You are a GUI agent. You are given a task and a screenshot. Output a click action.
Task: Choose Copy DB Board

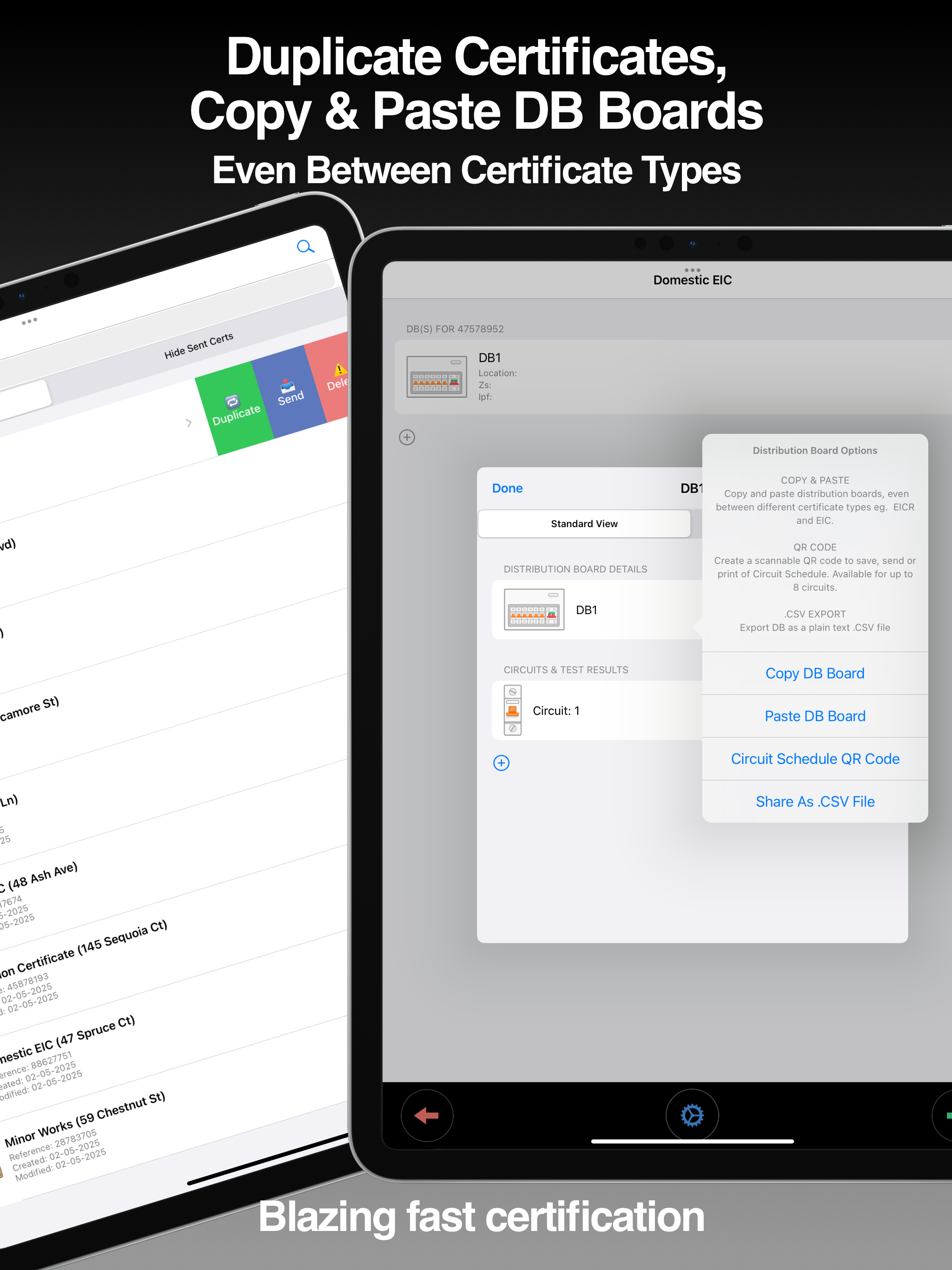[815, 673]
